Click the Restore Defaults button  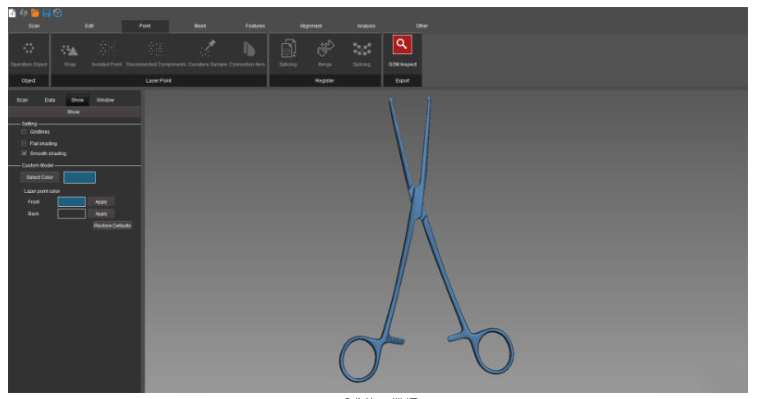coord(112,225)
